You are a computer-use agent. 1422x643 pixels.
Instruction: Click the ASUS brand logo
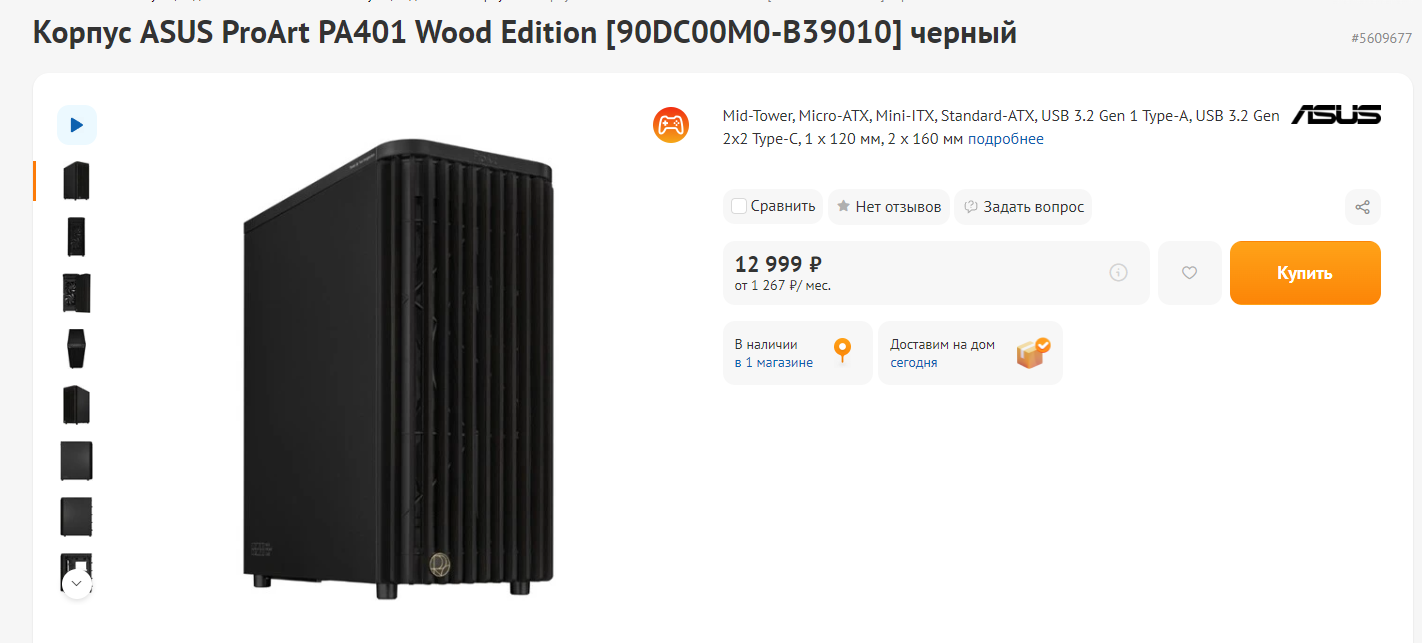click(1335, 115)
